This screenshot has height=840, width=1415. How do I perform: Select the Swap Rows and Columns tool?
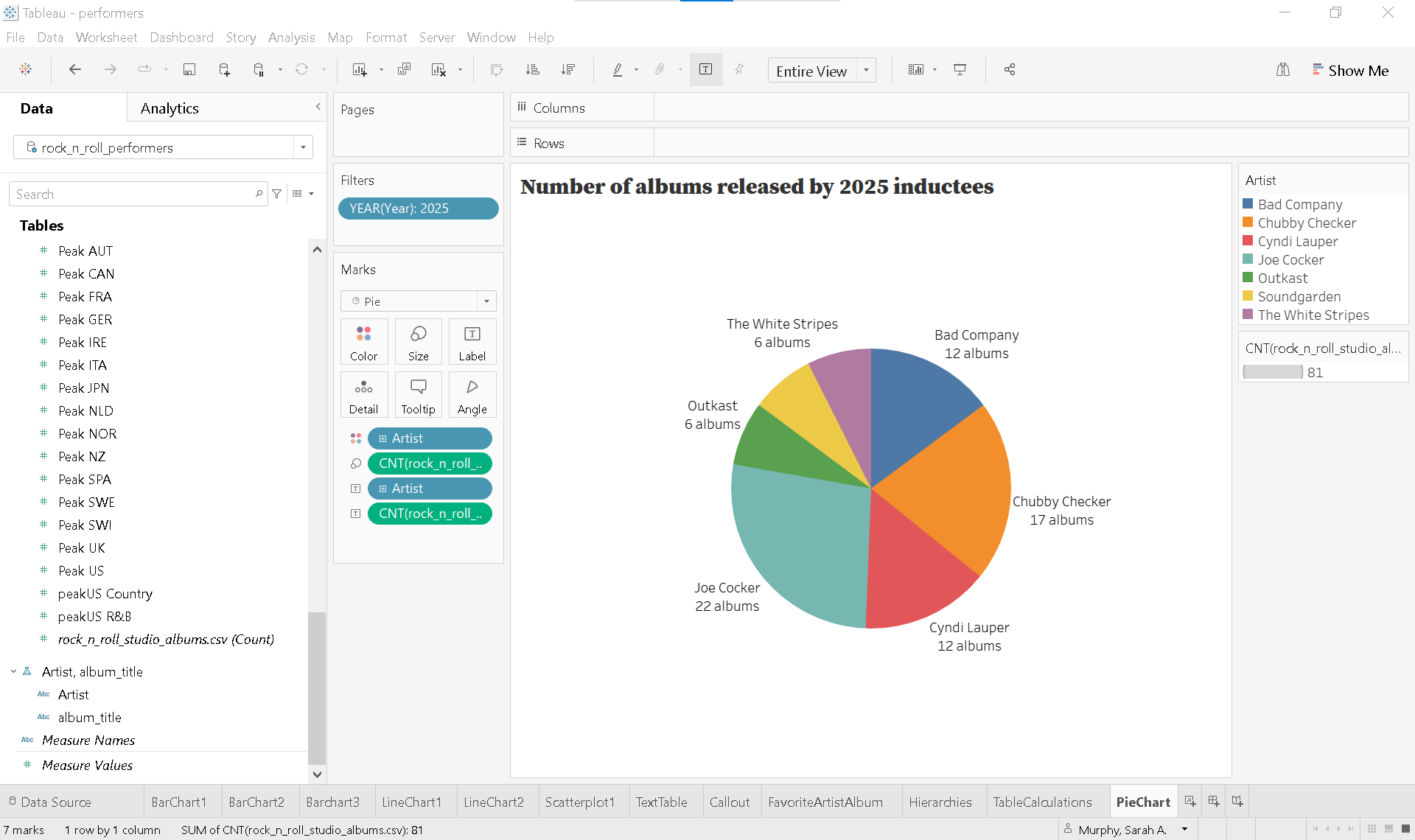pos(497,69)
